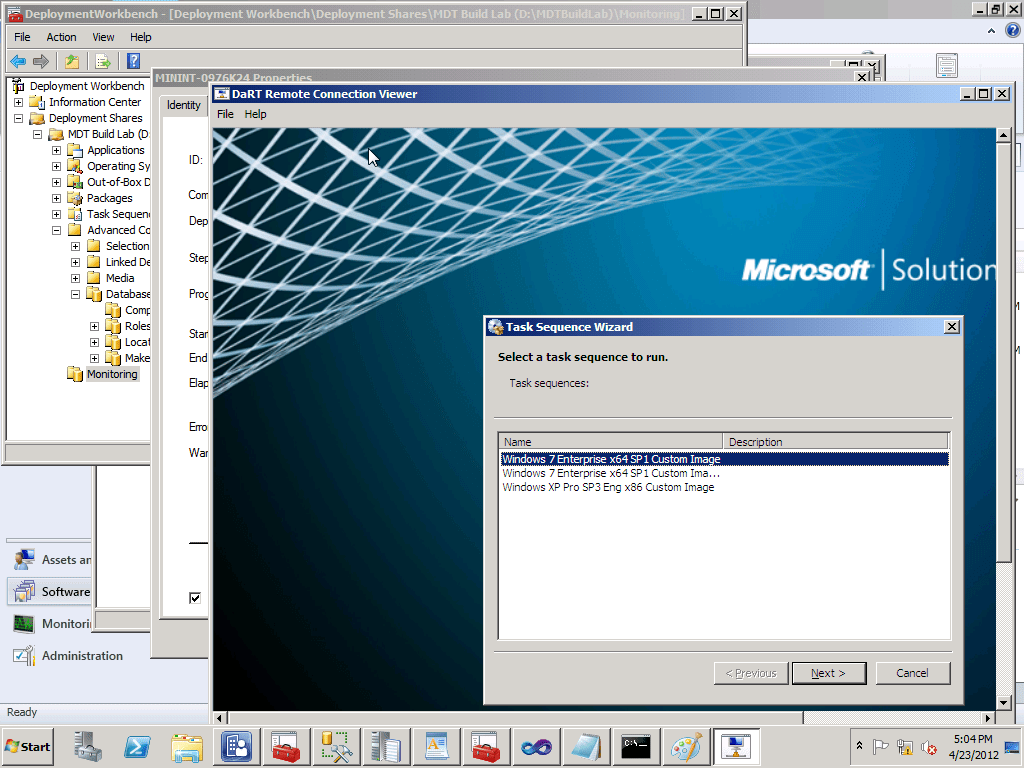Click the back arrow navigation icon
The width and height of the screenshot is (1024, 768).
click(x=19, y=61)
